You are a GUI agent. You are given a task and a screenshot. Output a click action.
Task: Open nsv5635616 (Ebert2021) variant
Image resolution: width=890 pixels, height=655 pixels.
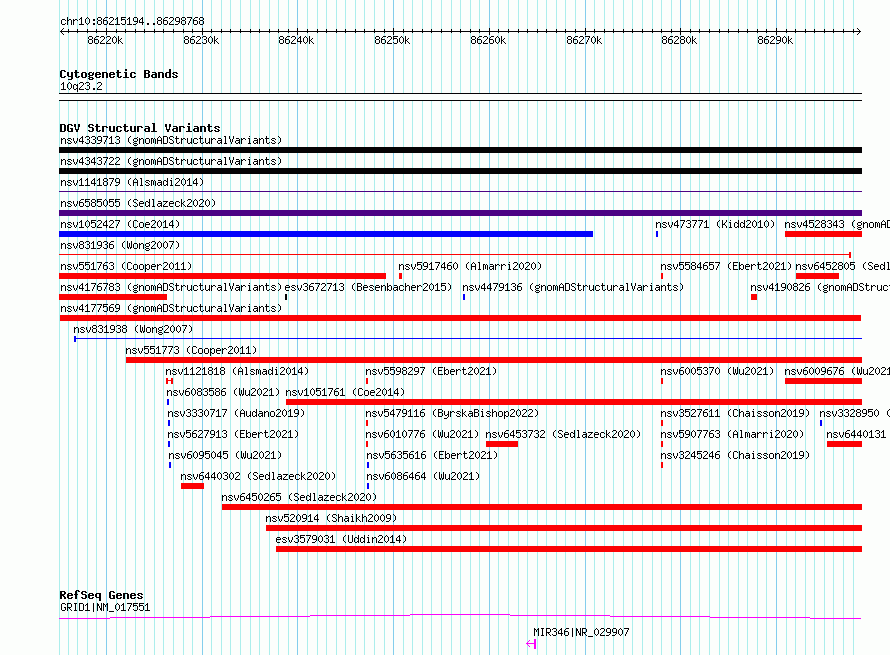(432, 455)
